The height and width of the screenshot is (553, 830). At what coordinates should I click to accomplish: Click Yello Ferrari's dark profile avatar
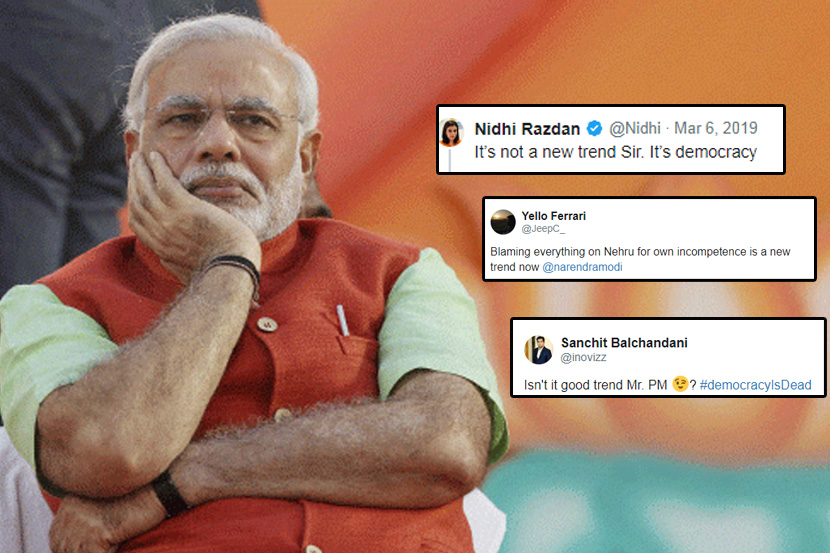tap(503, 222)
